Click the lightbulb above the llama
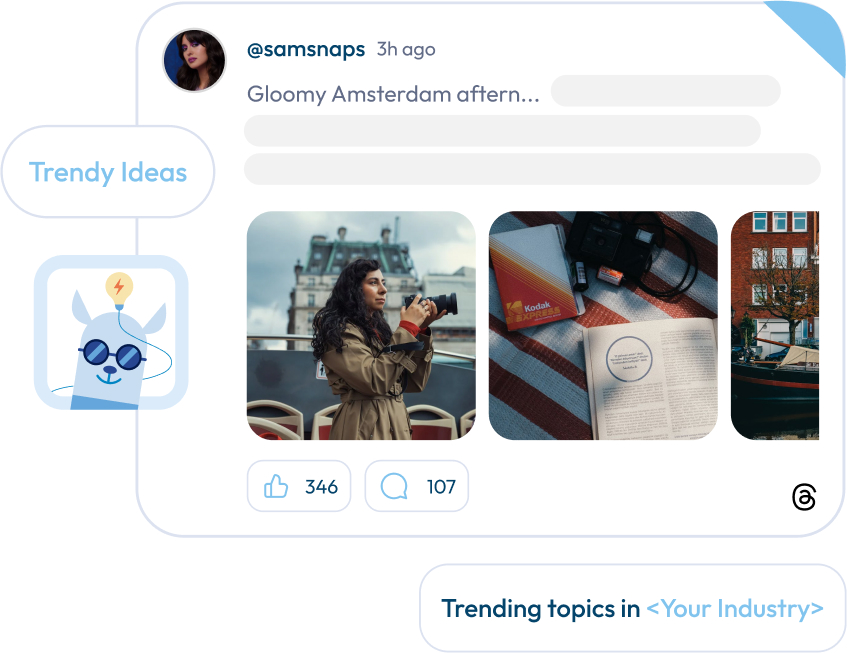This screenshot has width=847, height=653. [119, 288]
